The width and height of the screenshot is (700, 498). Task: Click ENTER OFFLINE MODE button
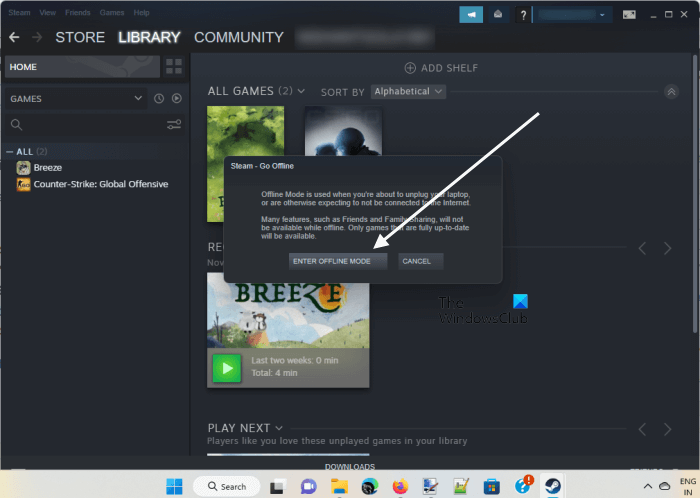(338, 261)
